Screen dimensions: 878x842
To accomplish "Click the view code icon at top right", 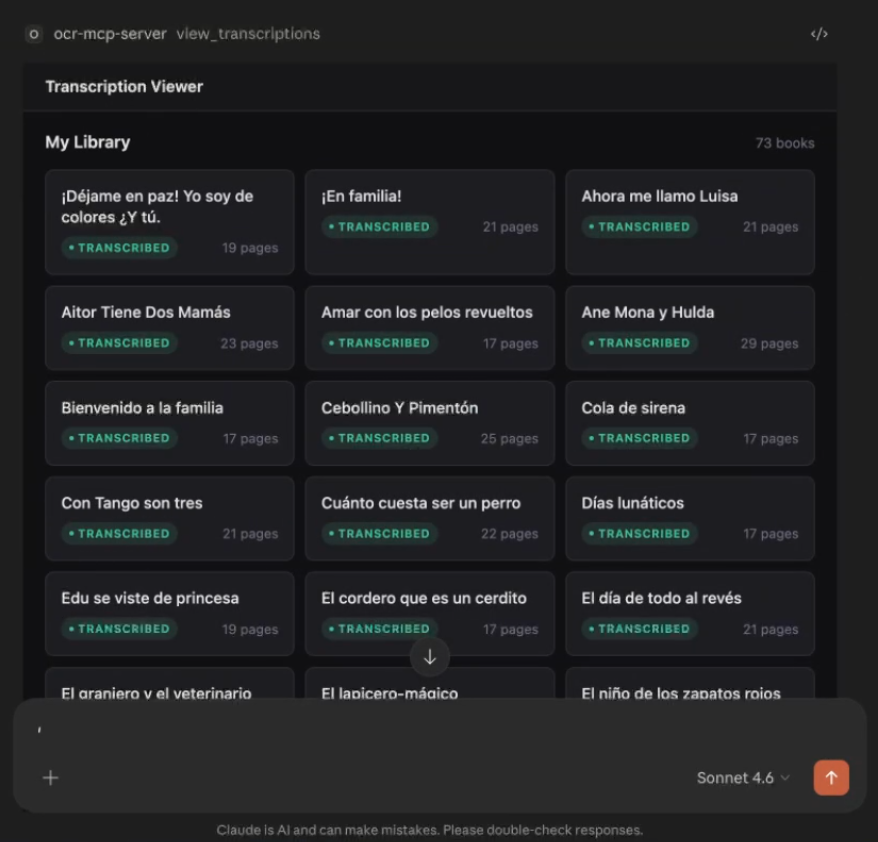I will pyautogui.click(x=819, y=34).
